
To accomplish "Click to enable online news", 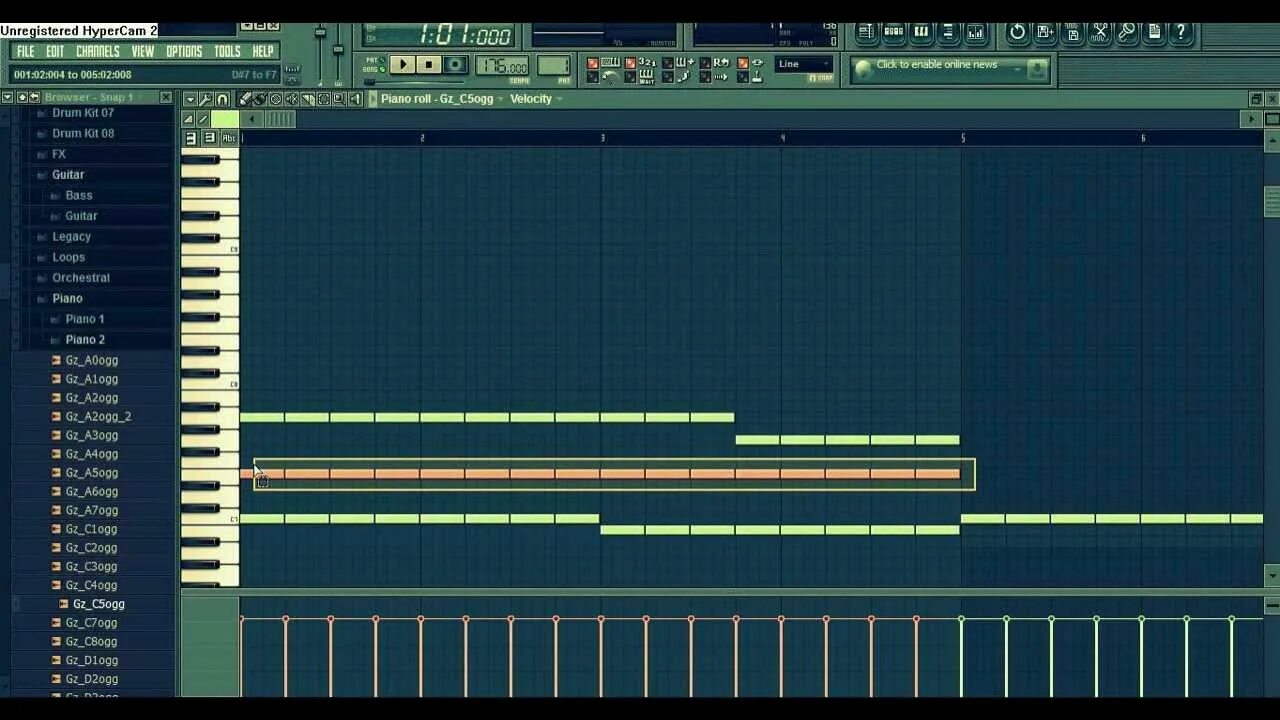I will point(936,65).
